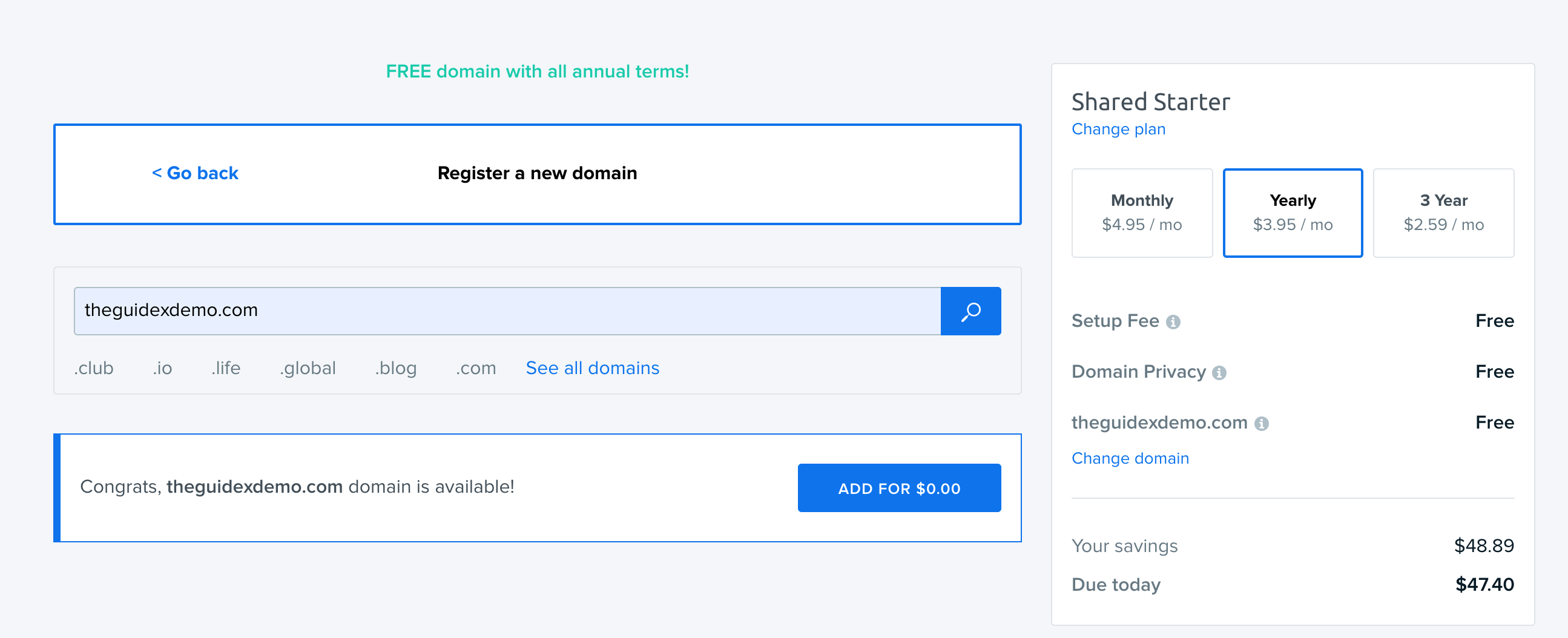
Task: Choose the .life domain extension
Action: click(x=226, y=367)
